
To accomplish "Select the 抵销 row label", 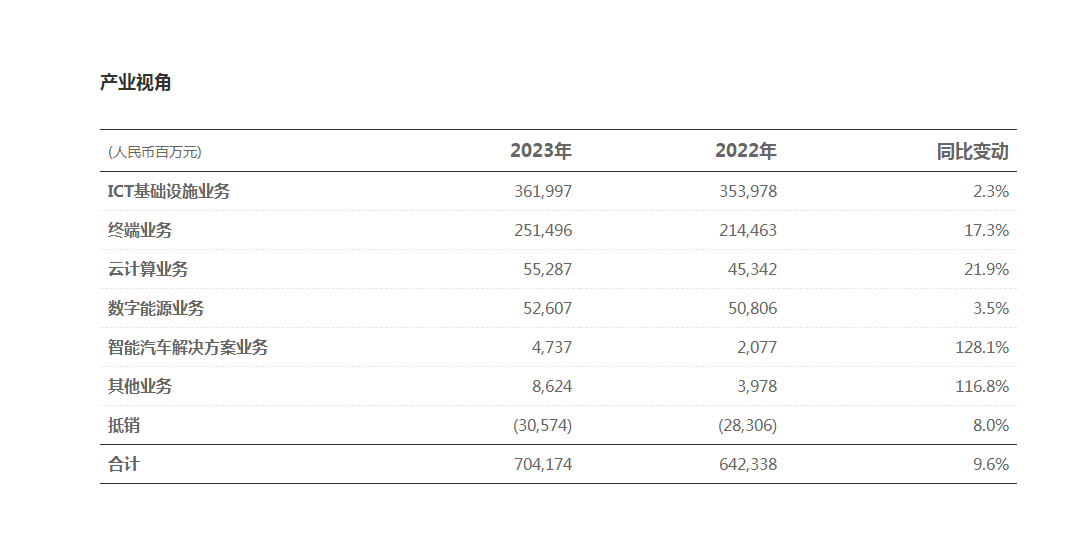I will (x=124, y=425).
